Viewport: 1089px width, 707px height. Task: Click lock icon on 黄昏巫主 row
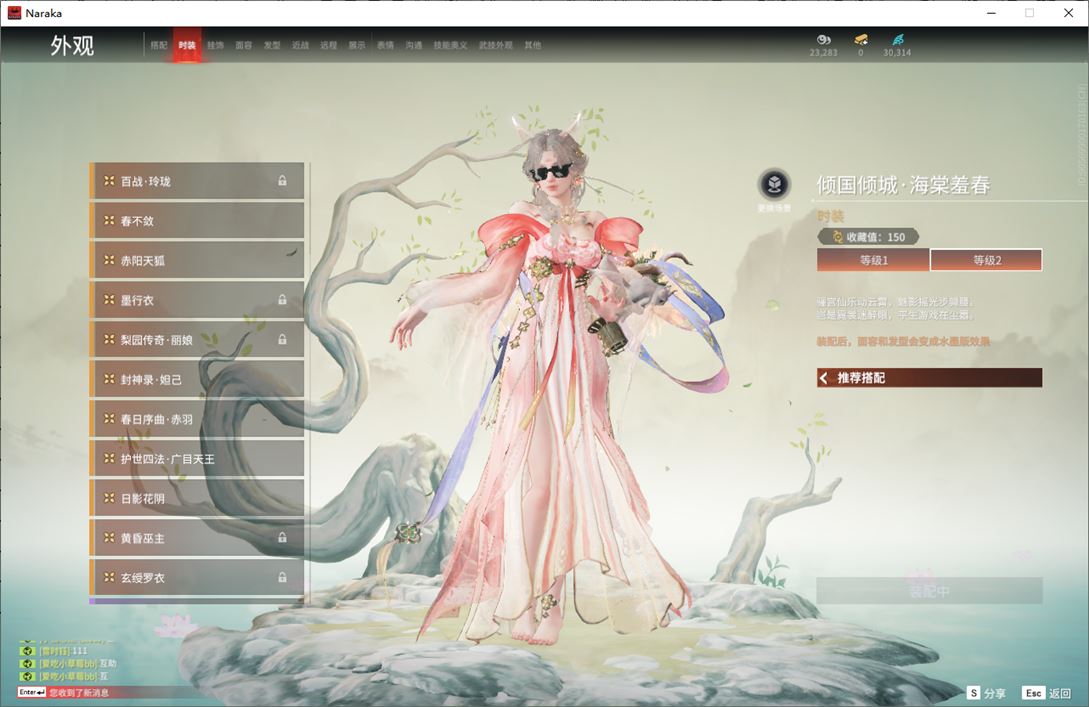pyautogui.click(x=282, y=537)
